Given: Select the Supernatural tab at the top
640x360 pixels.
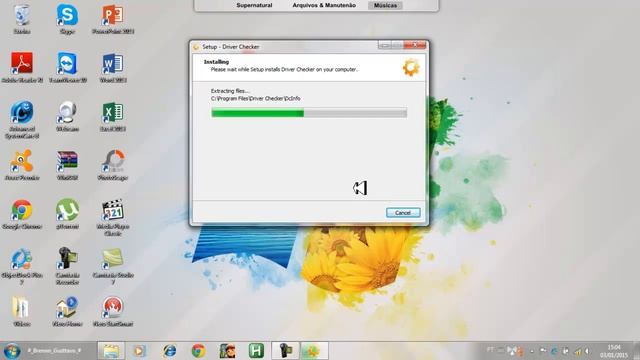Looking at the screenshot, I should point(254,5).
